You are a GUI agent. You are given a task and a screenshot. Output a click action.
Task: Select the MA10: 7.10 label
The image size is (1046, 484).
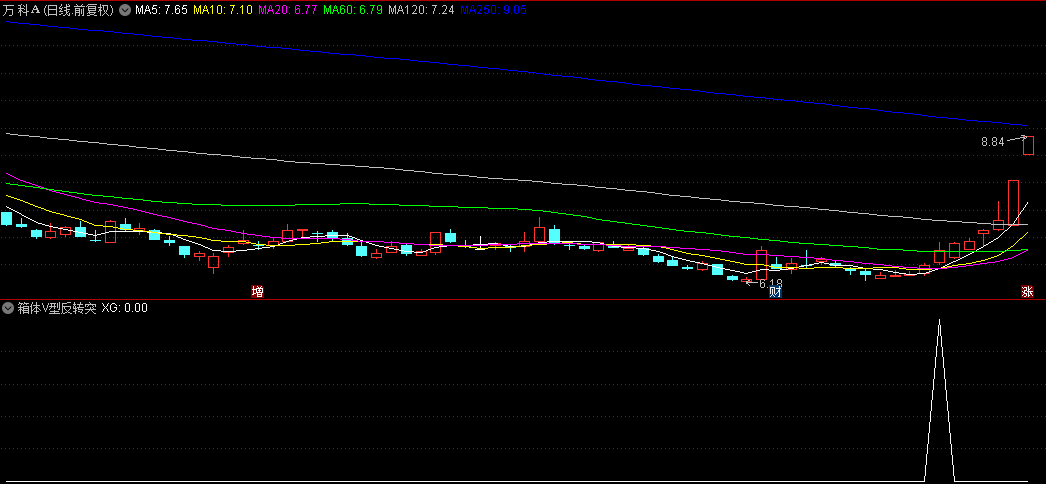[x=223, y=10]
